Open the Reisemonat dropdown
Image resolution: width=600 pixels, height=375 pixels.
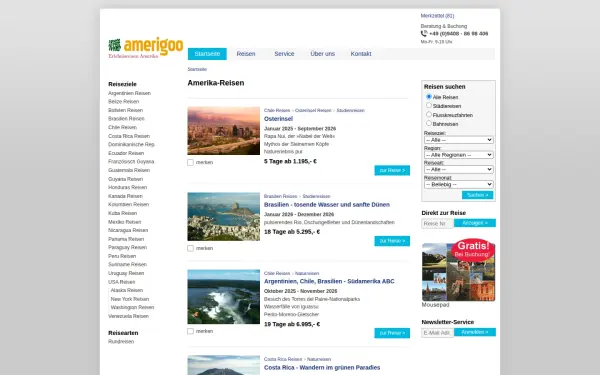point(458,184)
